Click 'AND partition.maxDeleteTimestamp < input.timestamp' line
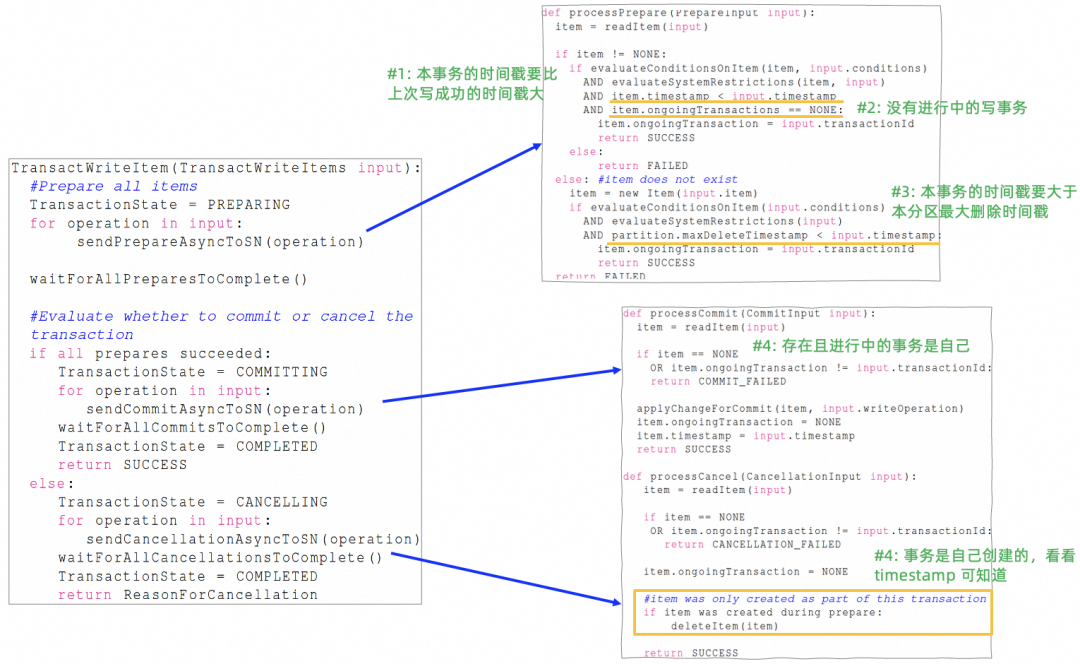 (x=762, y=236)
